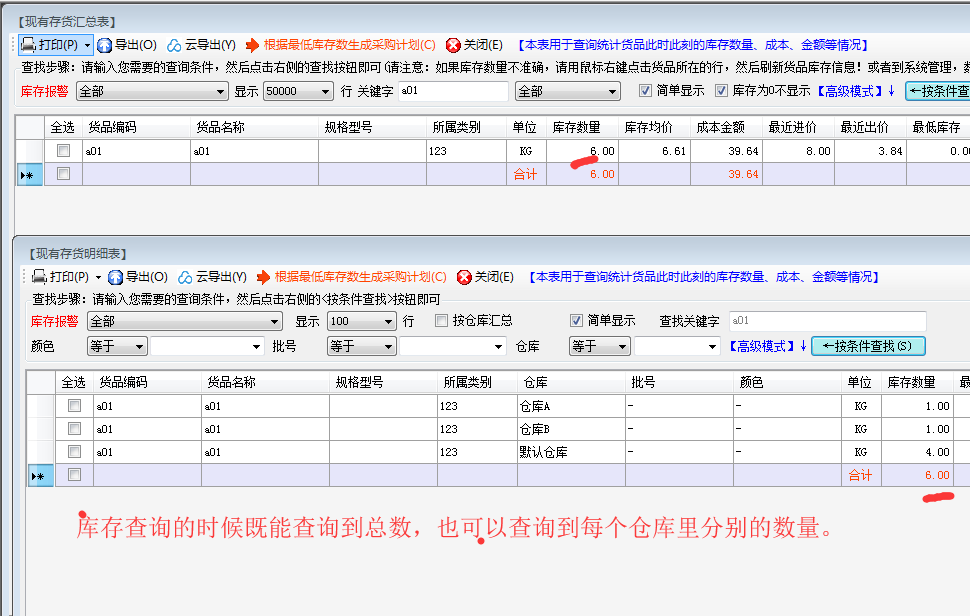Click Cloud Export icon in detail table toolbar
The width and height of the screenshot is (970, 616).
tap(185, 277)
